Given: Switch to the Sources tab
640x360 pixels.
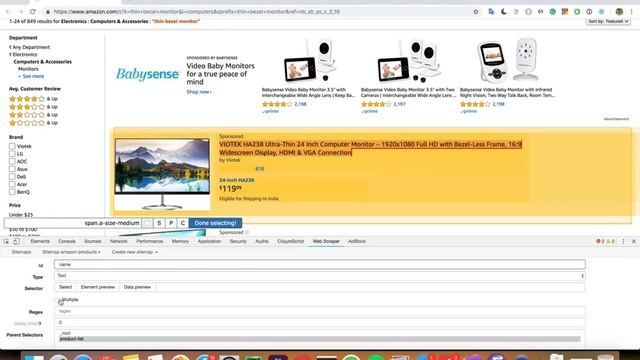Looking at the screenshot, I should tap(93, 242).
